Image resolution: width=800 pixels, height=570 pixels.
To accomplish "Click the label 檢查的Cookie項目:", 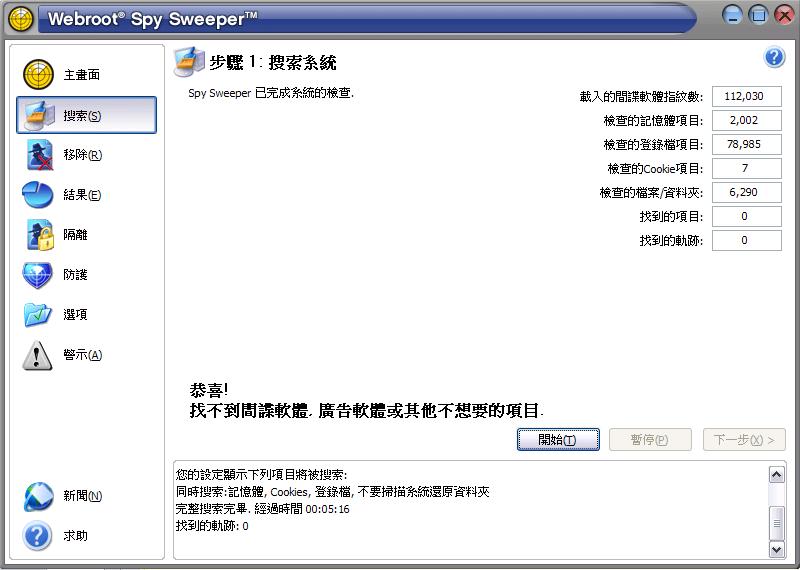I will click(655, 168).
